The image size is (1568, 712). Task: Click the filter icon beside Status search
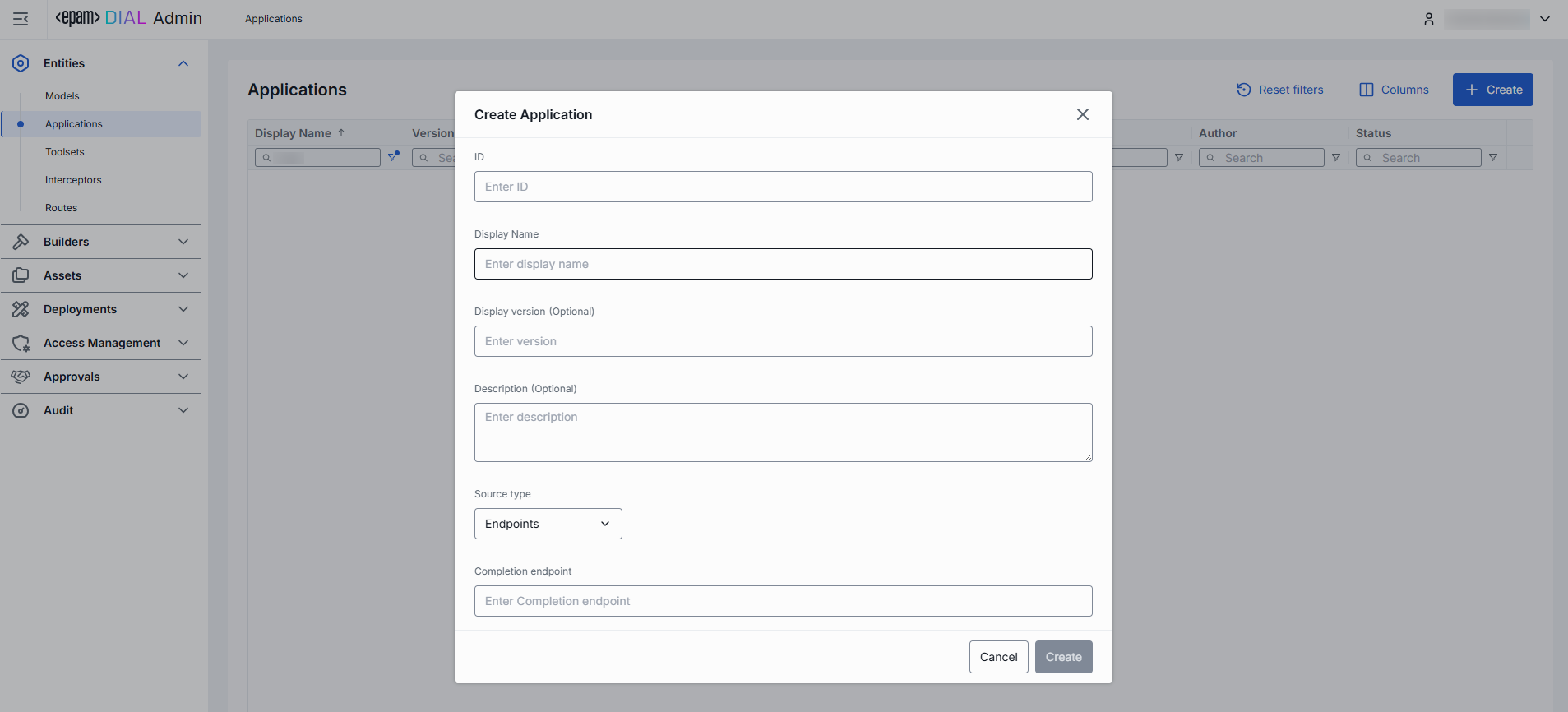pos(1493,158)
